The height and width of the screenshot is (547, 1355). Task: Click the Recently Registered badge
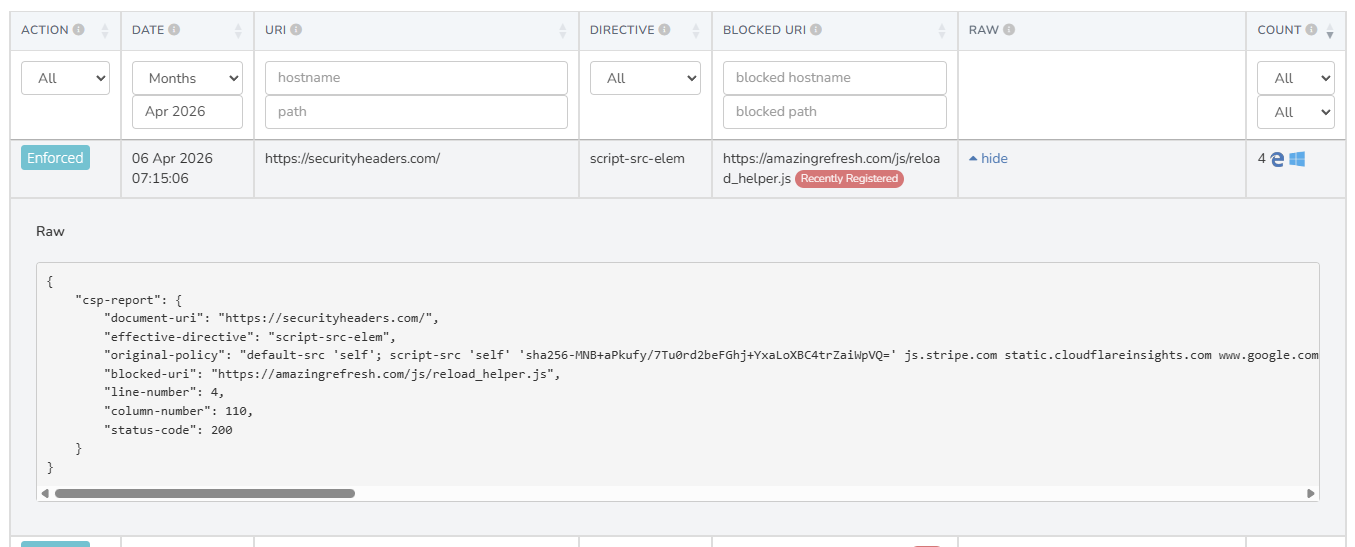click(x=849, y=179)
